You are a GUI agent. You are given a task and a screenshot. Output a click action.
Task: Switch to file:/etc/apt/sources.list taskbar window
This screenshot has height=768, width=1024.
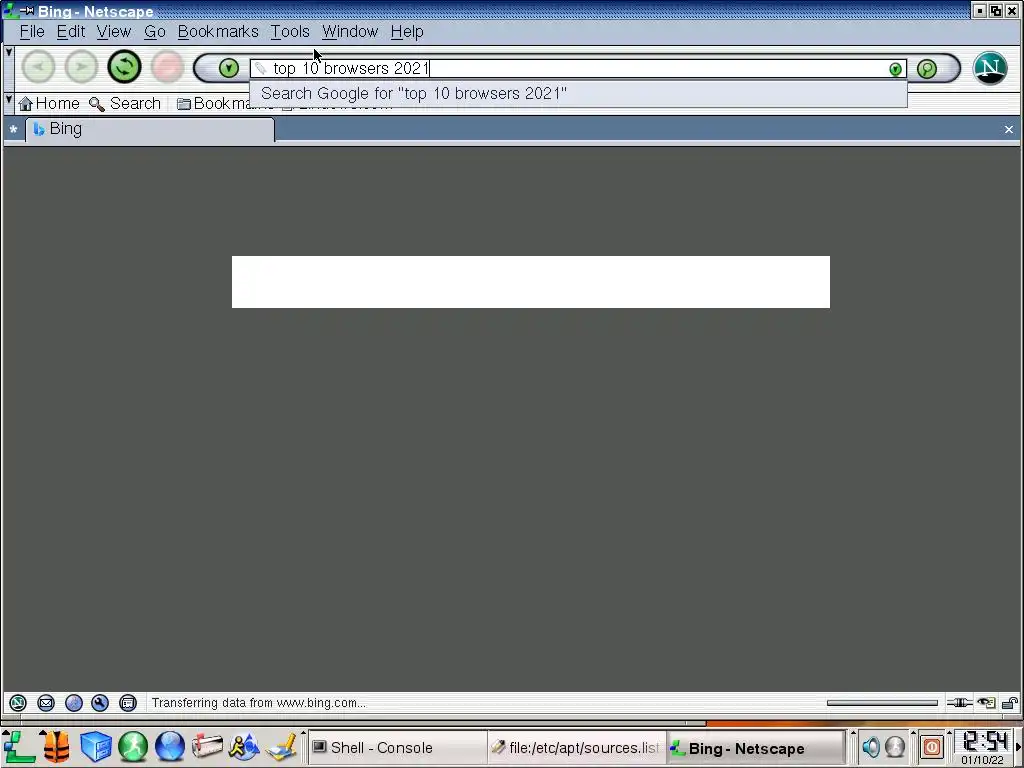pos(576,748)
